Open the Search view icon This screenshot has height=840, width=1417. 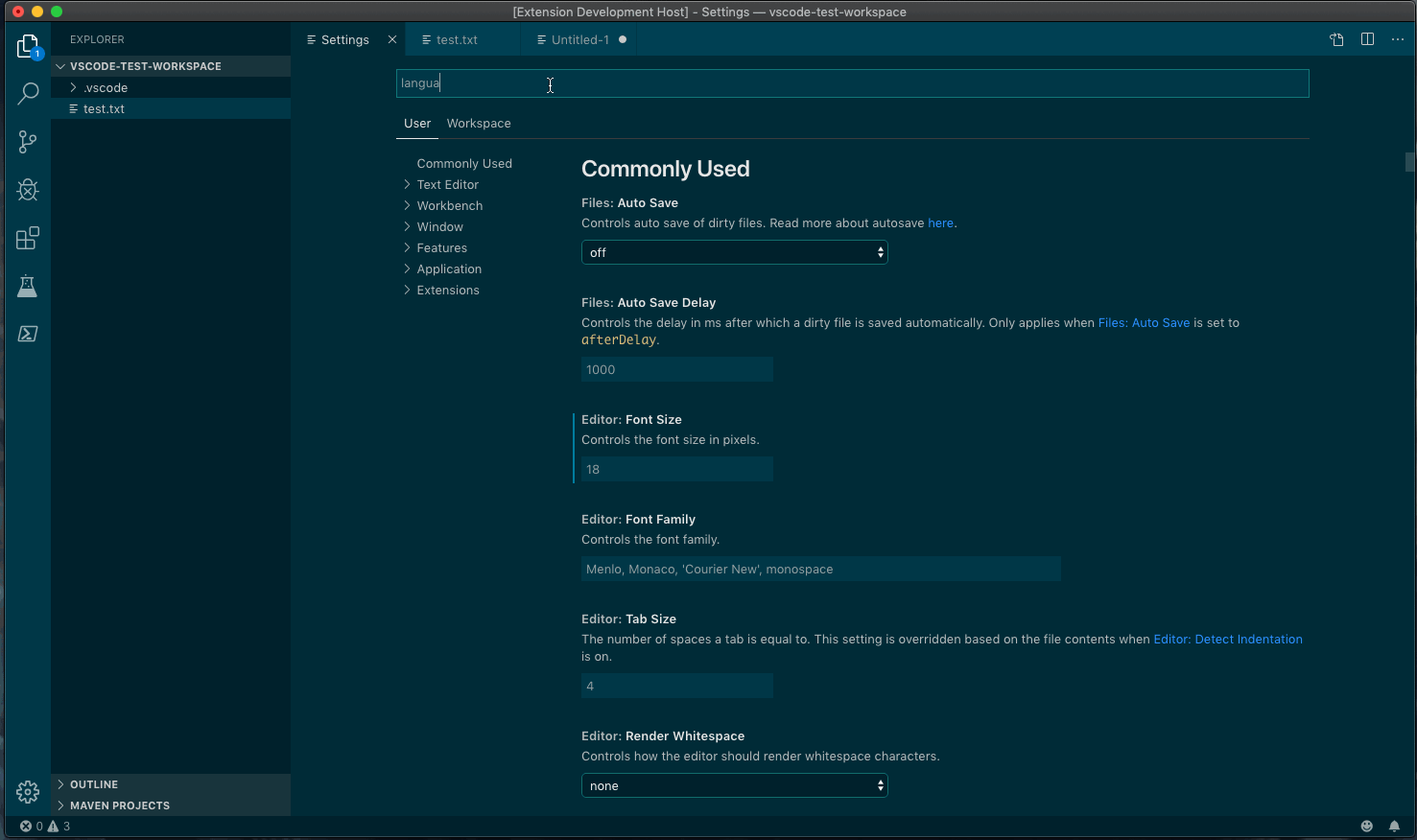click(x=28, y=94)
